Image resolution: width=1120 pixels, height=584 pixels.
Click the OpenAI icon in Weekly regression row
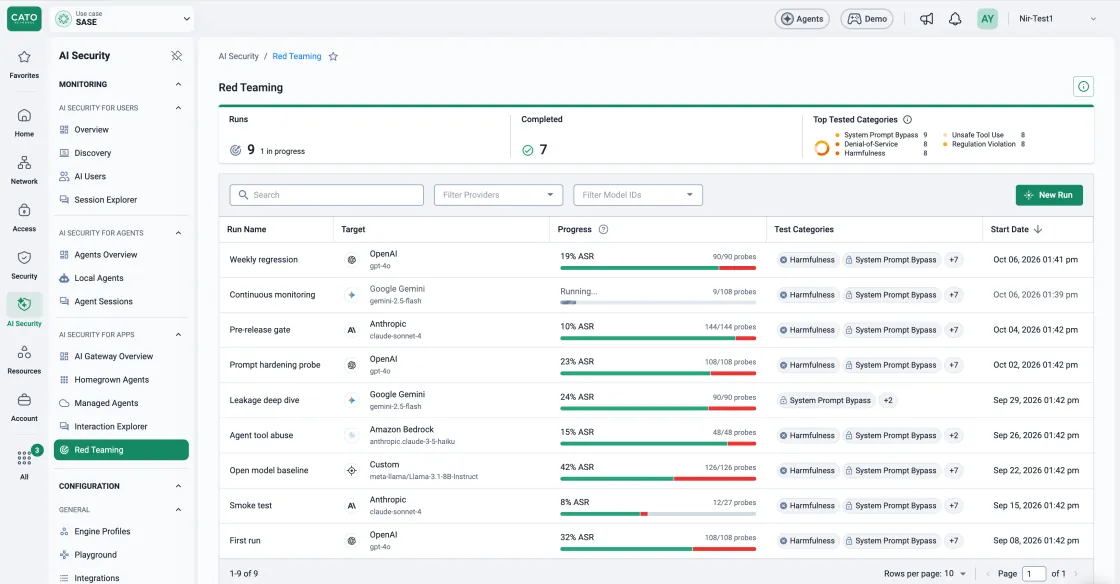351,260
